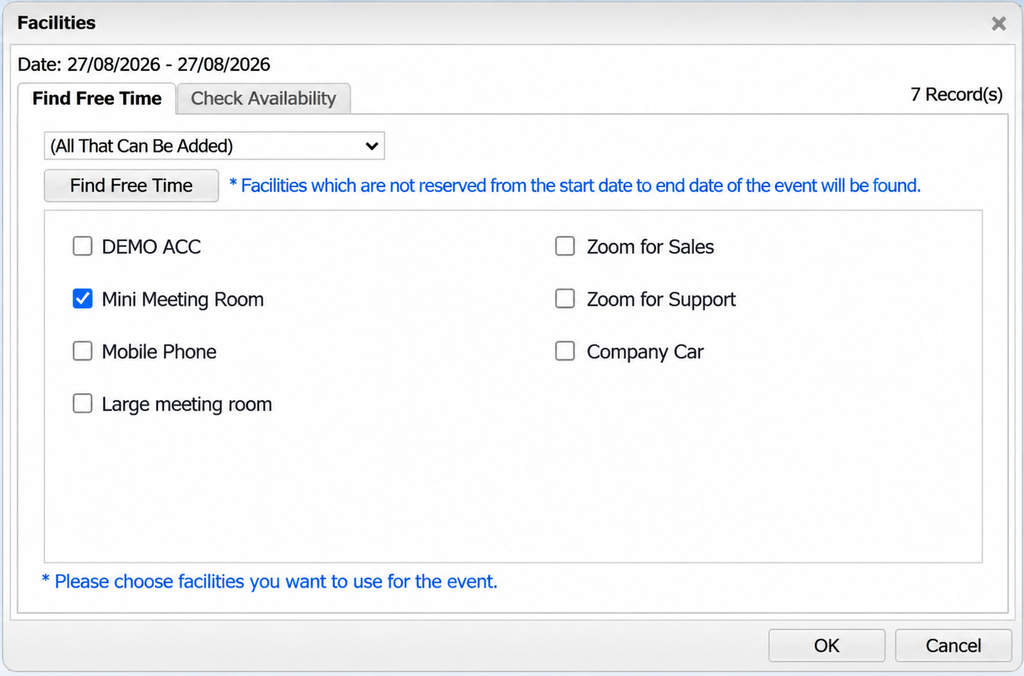Click the Zoom for Sales label text

(x=650, y=247)
